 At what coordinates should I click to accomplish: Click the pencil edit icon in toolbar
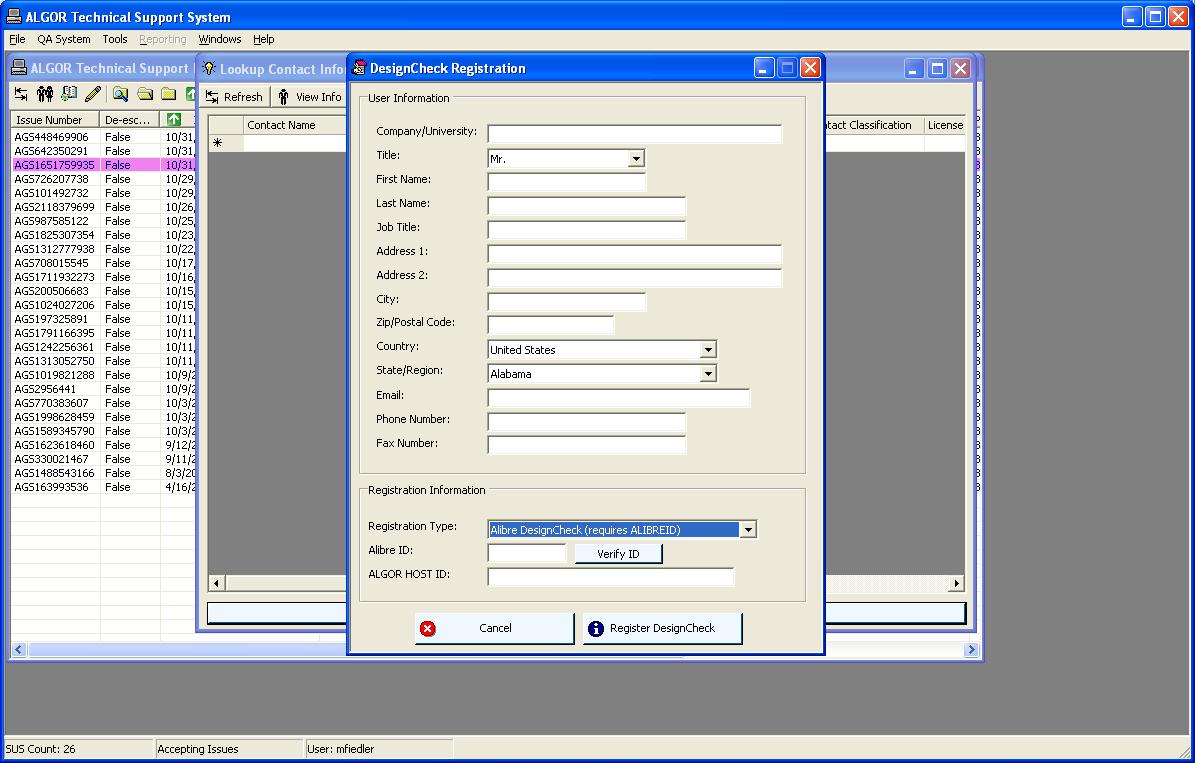click(x=93, y=94)
